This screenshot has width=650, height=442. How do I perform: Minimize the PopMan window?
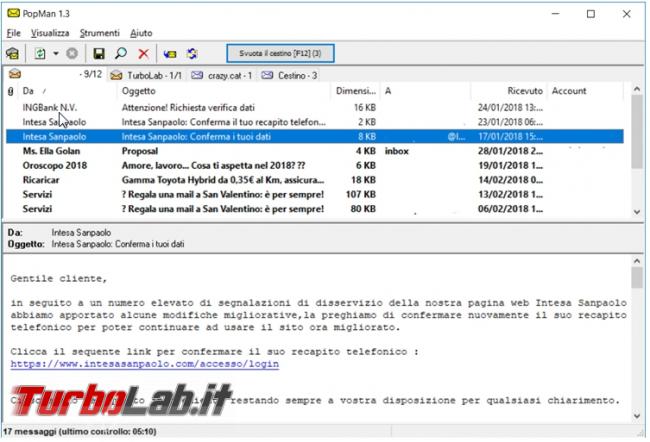pos(555,14)
